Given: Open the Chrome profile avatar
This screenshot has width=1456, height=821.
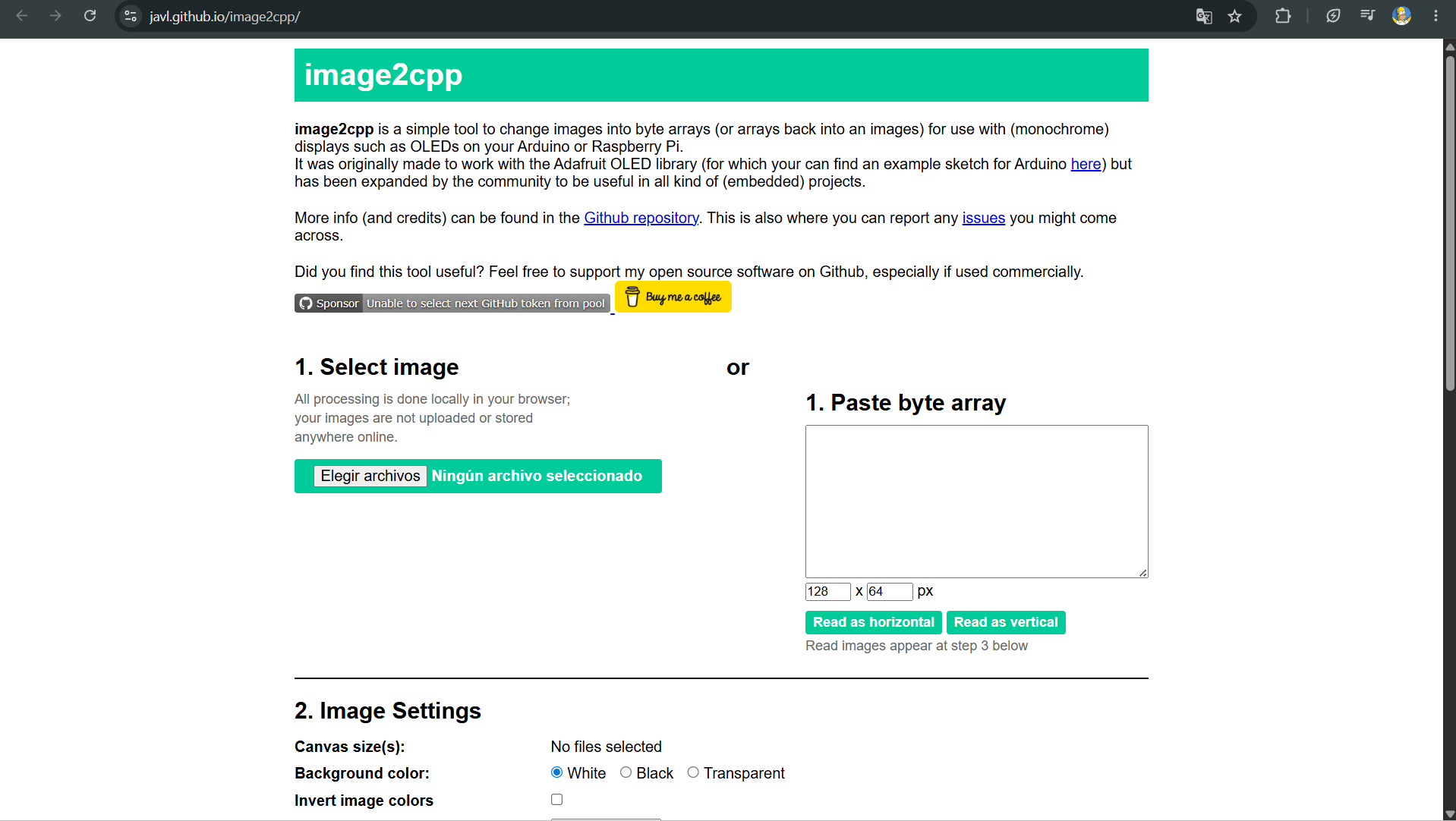Looking at the screenshot, I should coord(1401,16).
